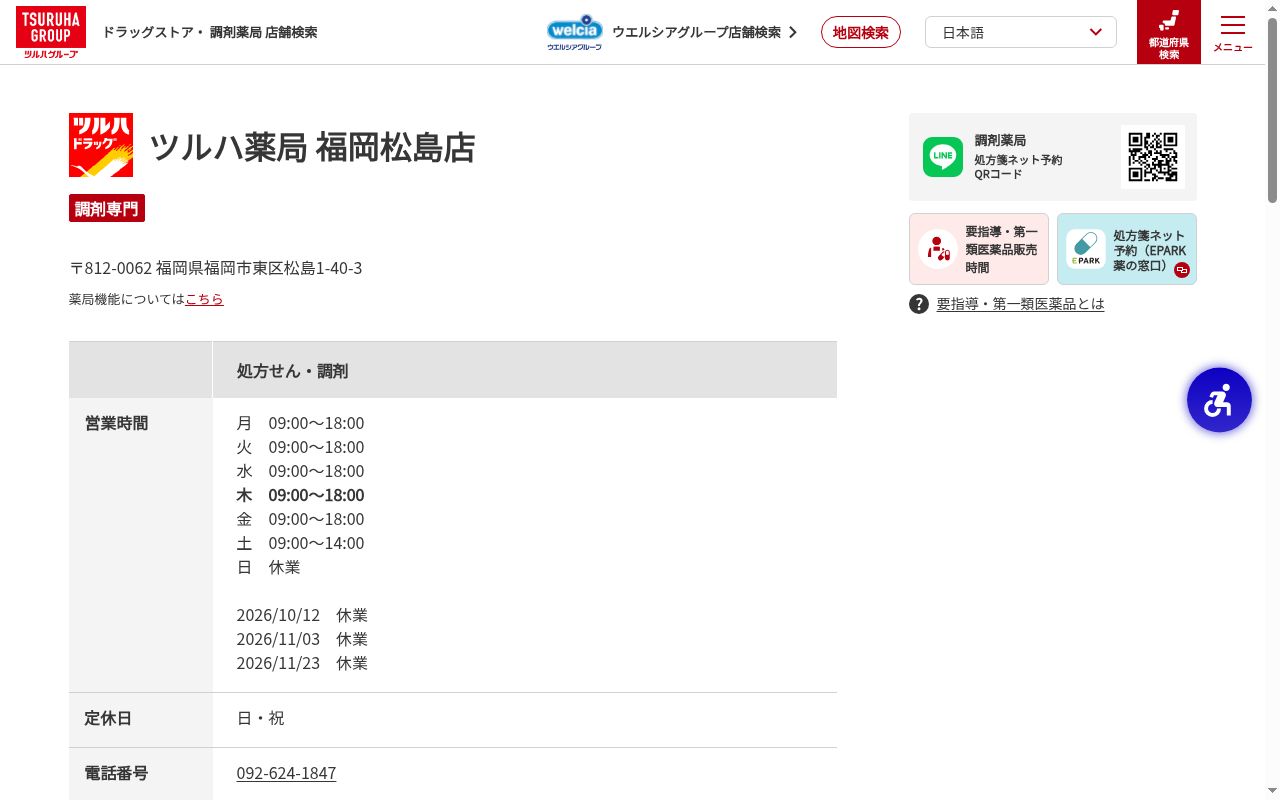Click the question mark help icon
Viewport: 1280px width, 800px height.
tap(919, 304)
